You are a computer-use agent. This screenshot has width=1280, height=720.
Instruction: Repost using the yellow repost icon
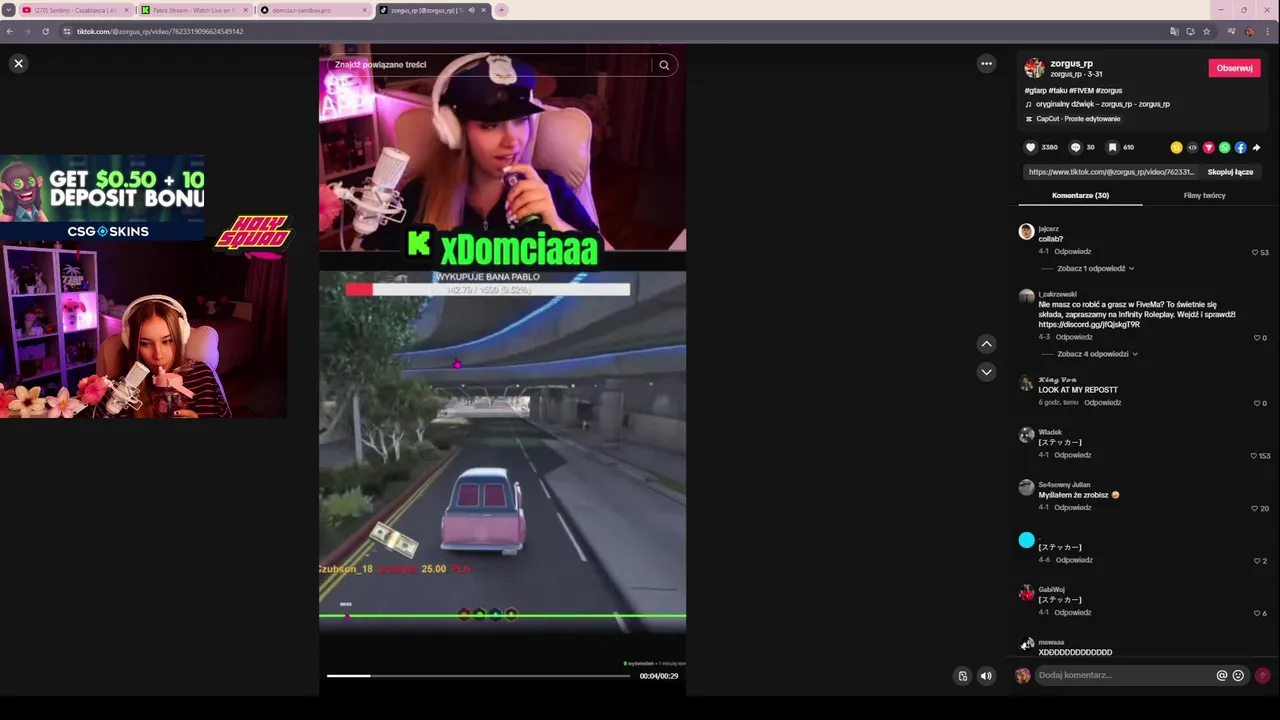coord(1176,147)
